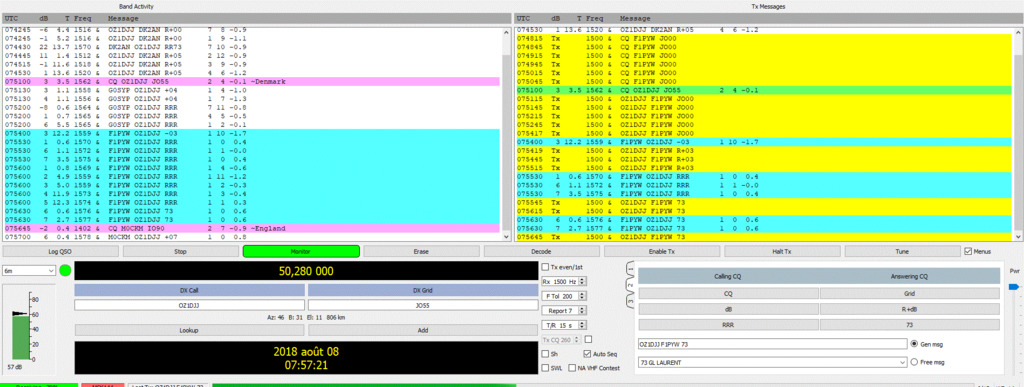This screenshot has height=387, width=1024.
Task: Click the DX Call field containing OZ1DJJ
Action: pyautogui.click(x=189, y=305)
